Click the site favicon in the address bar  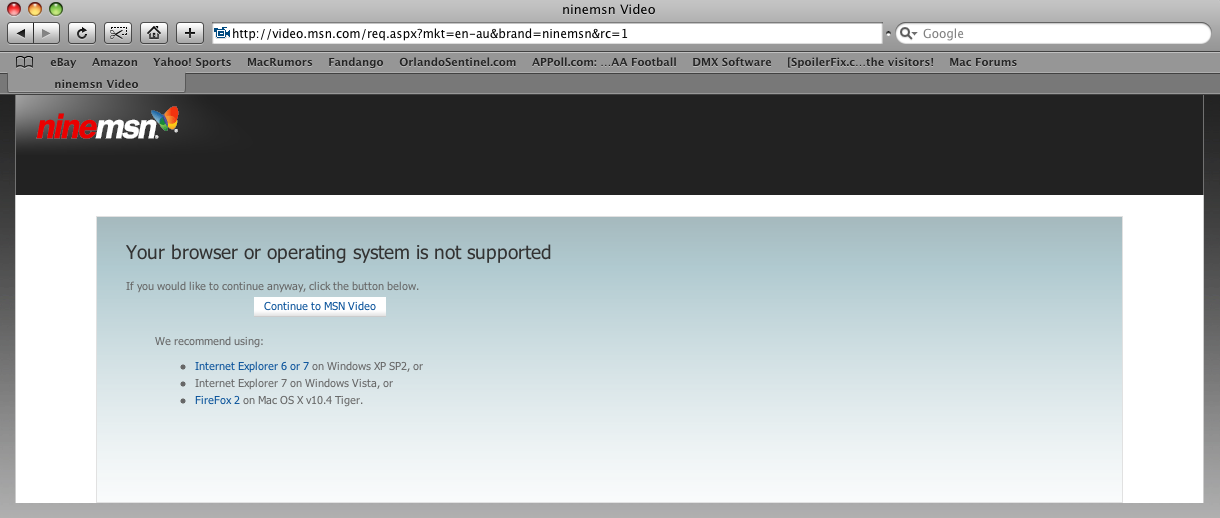(x=222, y=33)
